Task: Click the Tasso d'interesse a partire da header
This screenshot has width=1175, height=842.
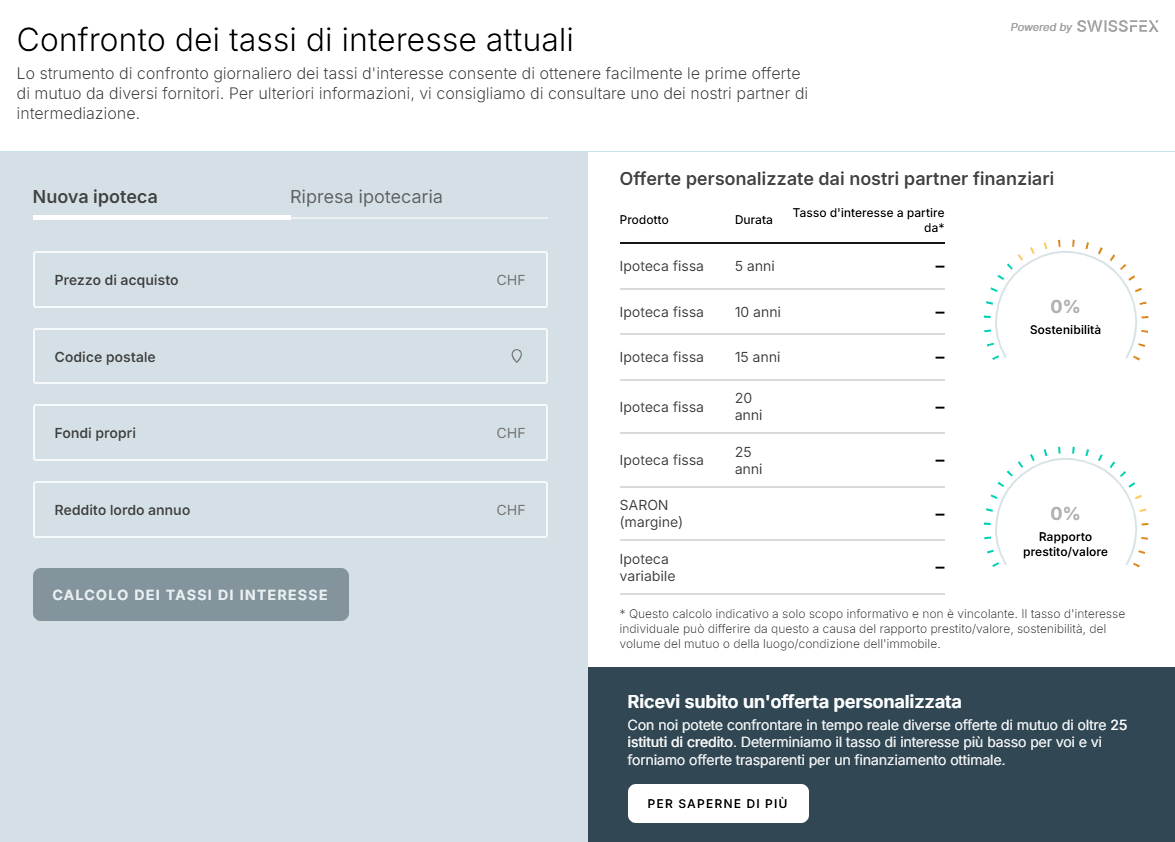Action: tap(868, 220)
